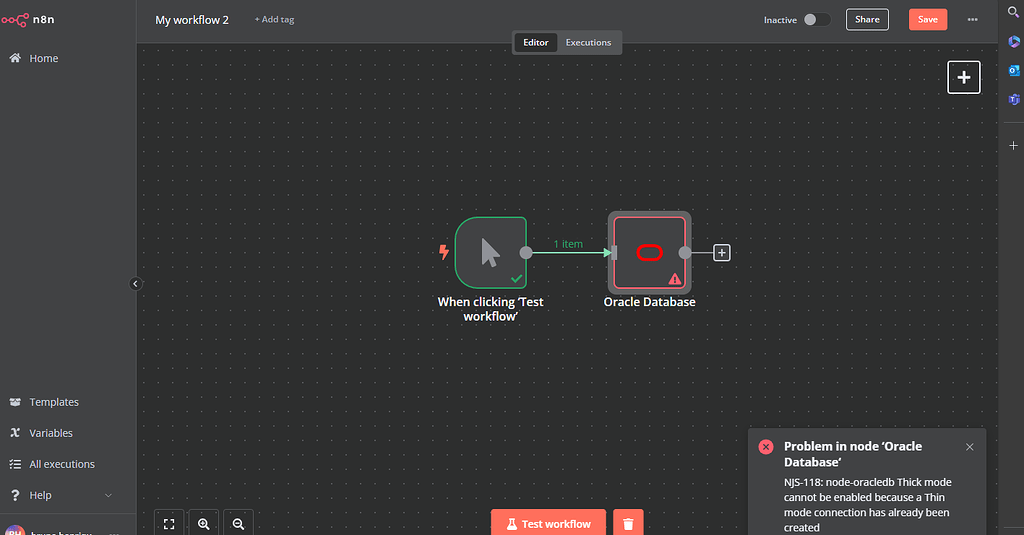The height and width of the screenshot is (535, 1024).
Task: Fit workflow to view icon
Action: point(169,523)
